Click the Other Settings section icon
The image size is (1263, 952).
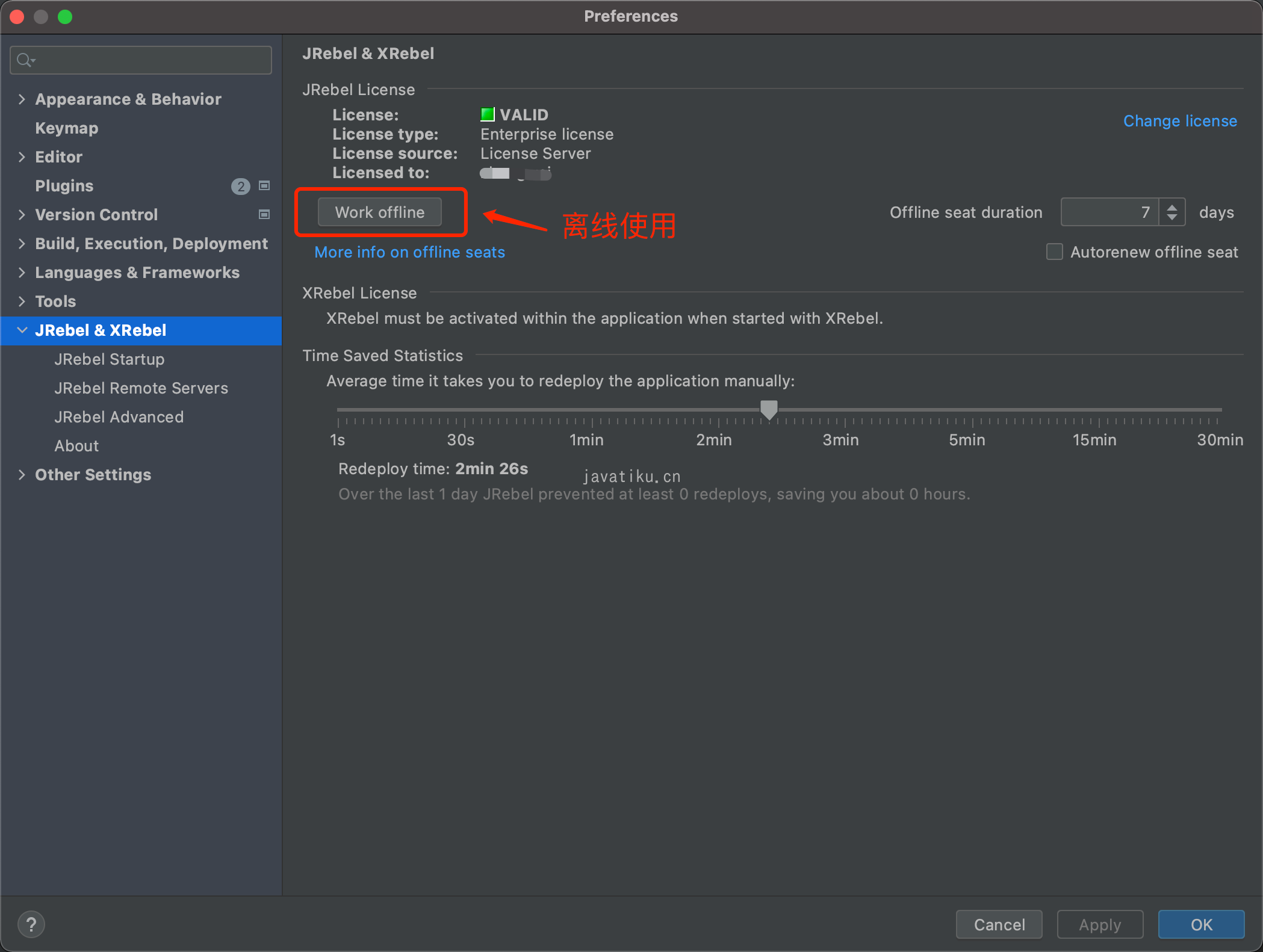(x=22, y=474)
